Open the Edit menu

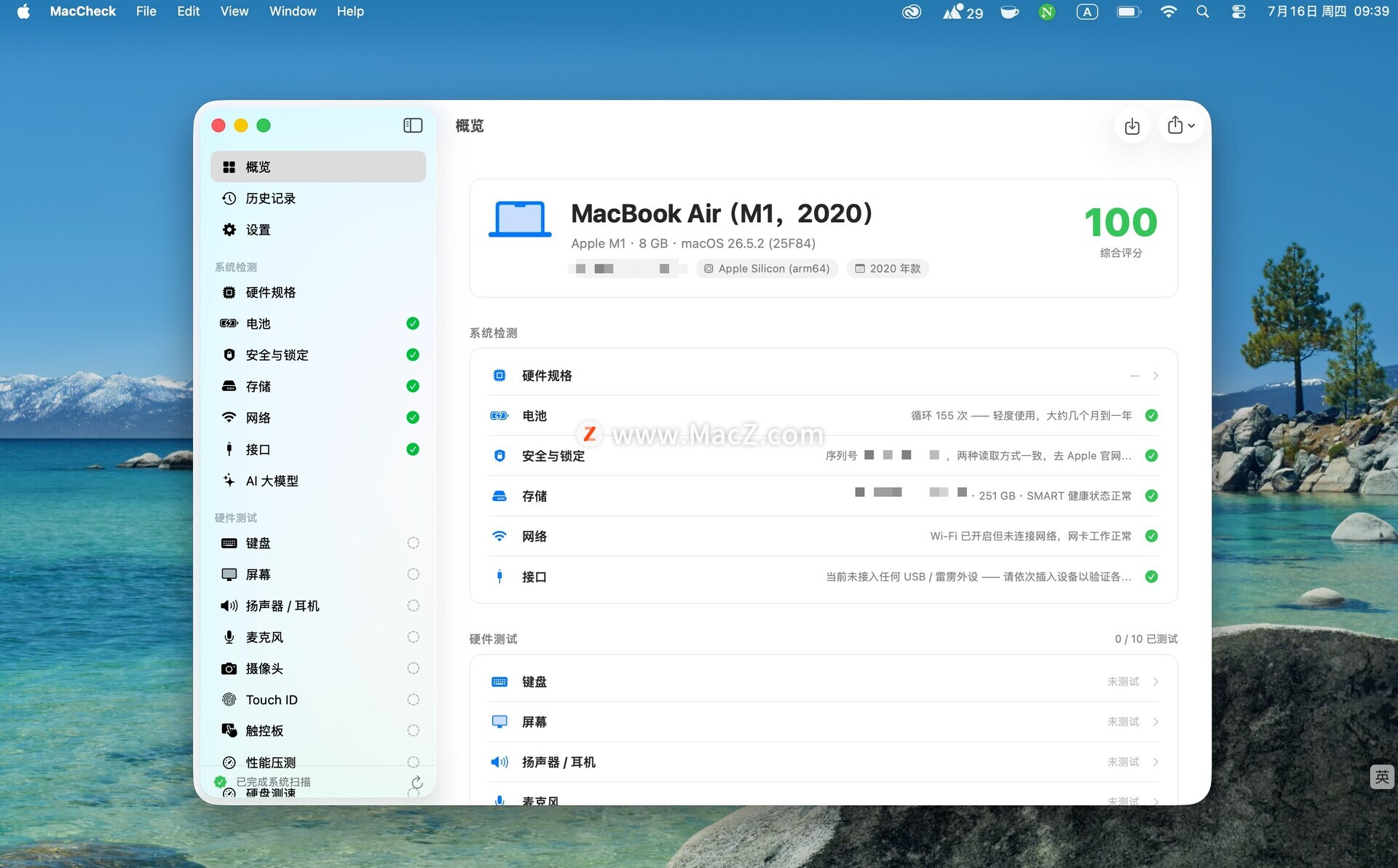click(x=189, y=11)
